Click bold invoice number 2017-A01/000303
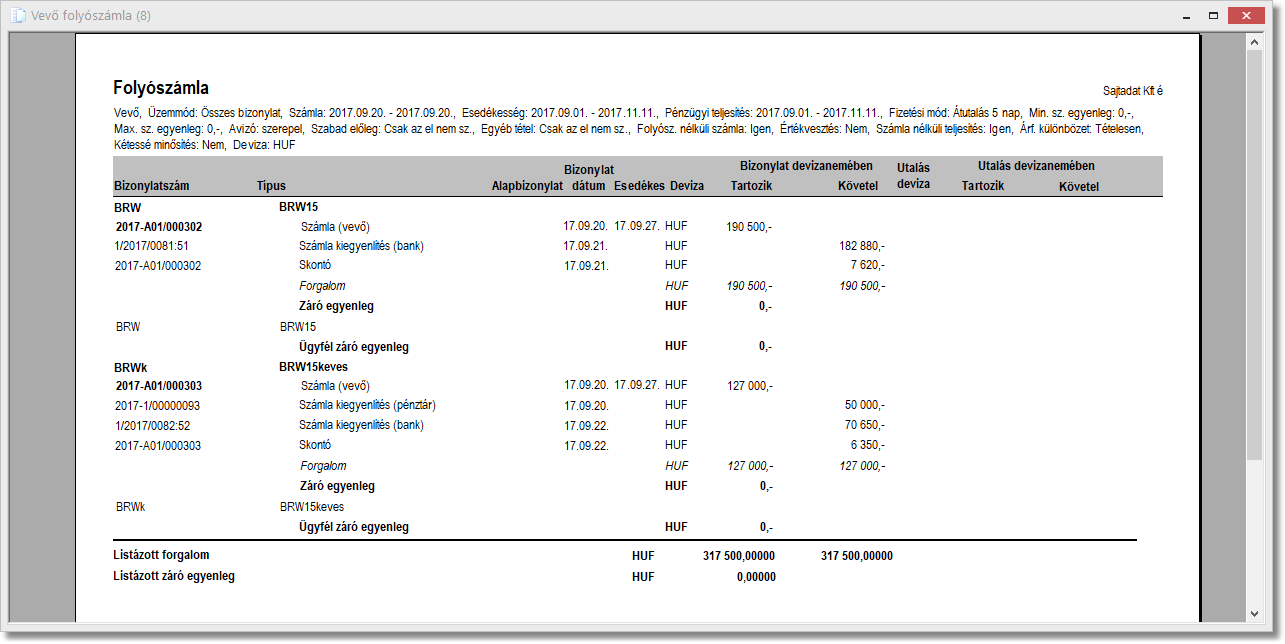The height and width of the screenshot is (644, 1285). click(x=159, y=385)
